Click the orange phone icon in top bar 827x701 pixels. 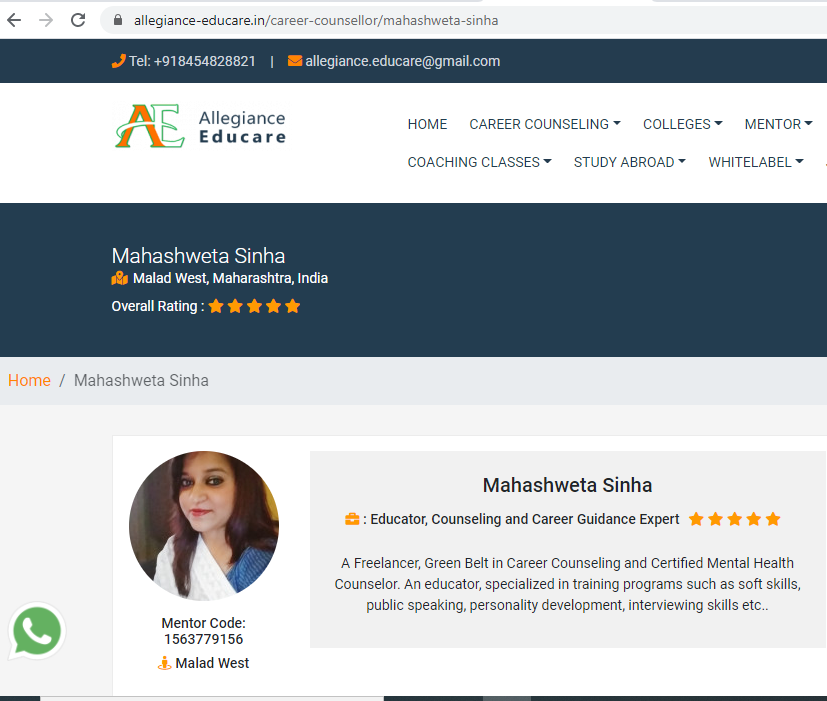click(x=118, y=61)
